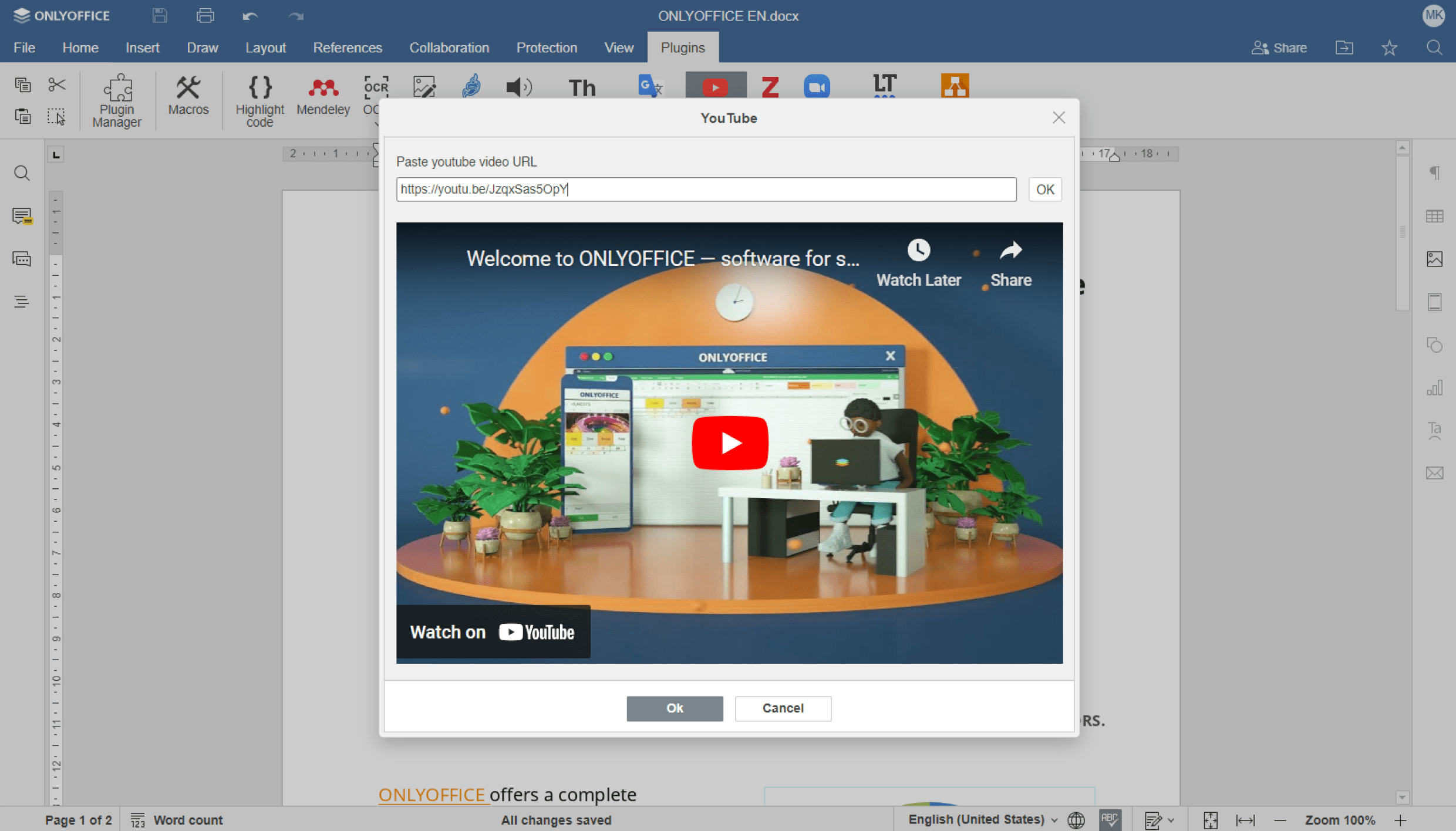The width and height of the screenshot is (1456, 831).
Task: Launch the Highlight code plugin
Action: coord(259,100)
